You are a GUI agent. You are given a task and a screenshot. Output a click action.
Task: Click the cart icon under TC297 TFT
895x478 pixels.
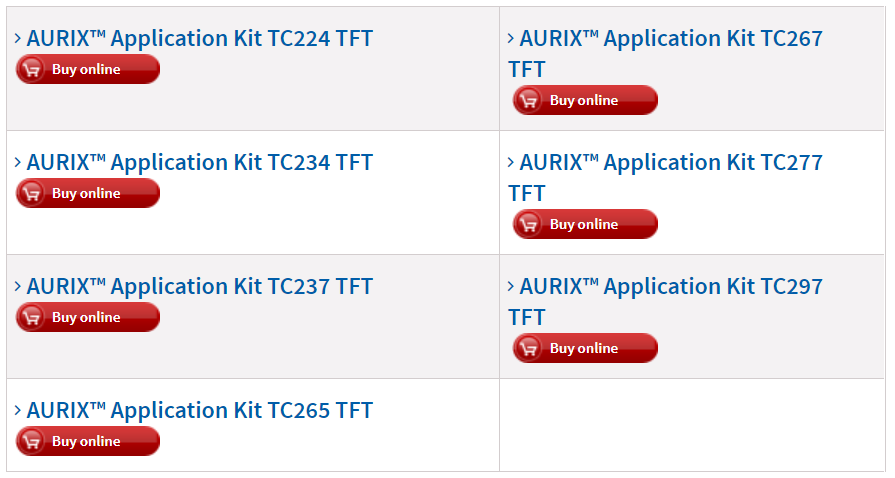pyautogui.click(x=530, y=349)
